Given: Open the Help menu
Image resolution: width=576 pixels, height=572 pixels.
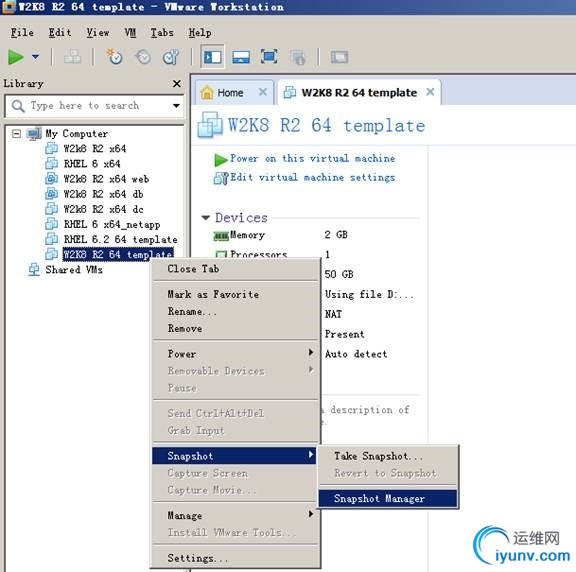Looking at the screenshot, I should [200, 33].
